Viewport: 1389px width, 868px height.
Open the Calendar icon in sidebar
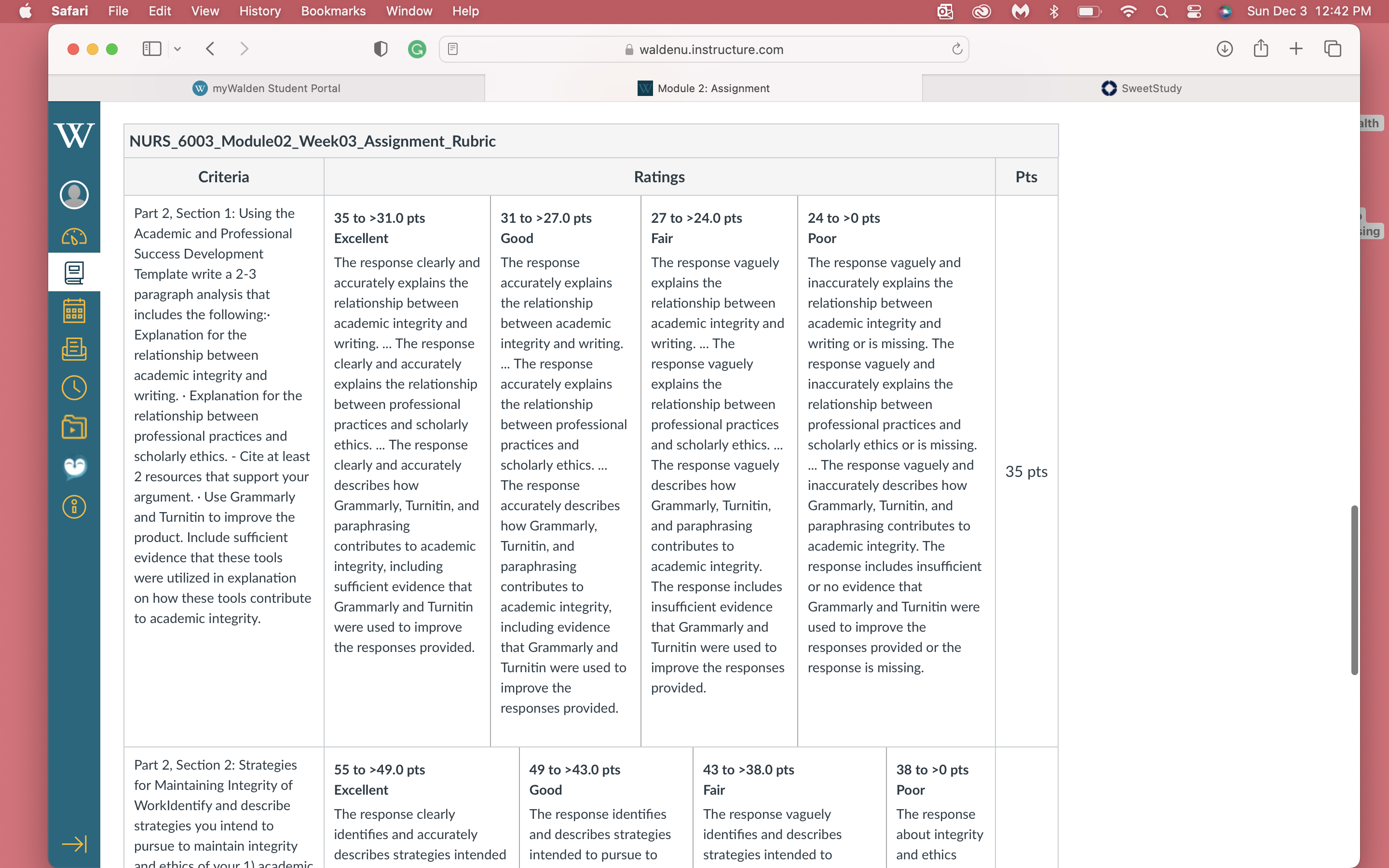74,311
